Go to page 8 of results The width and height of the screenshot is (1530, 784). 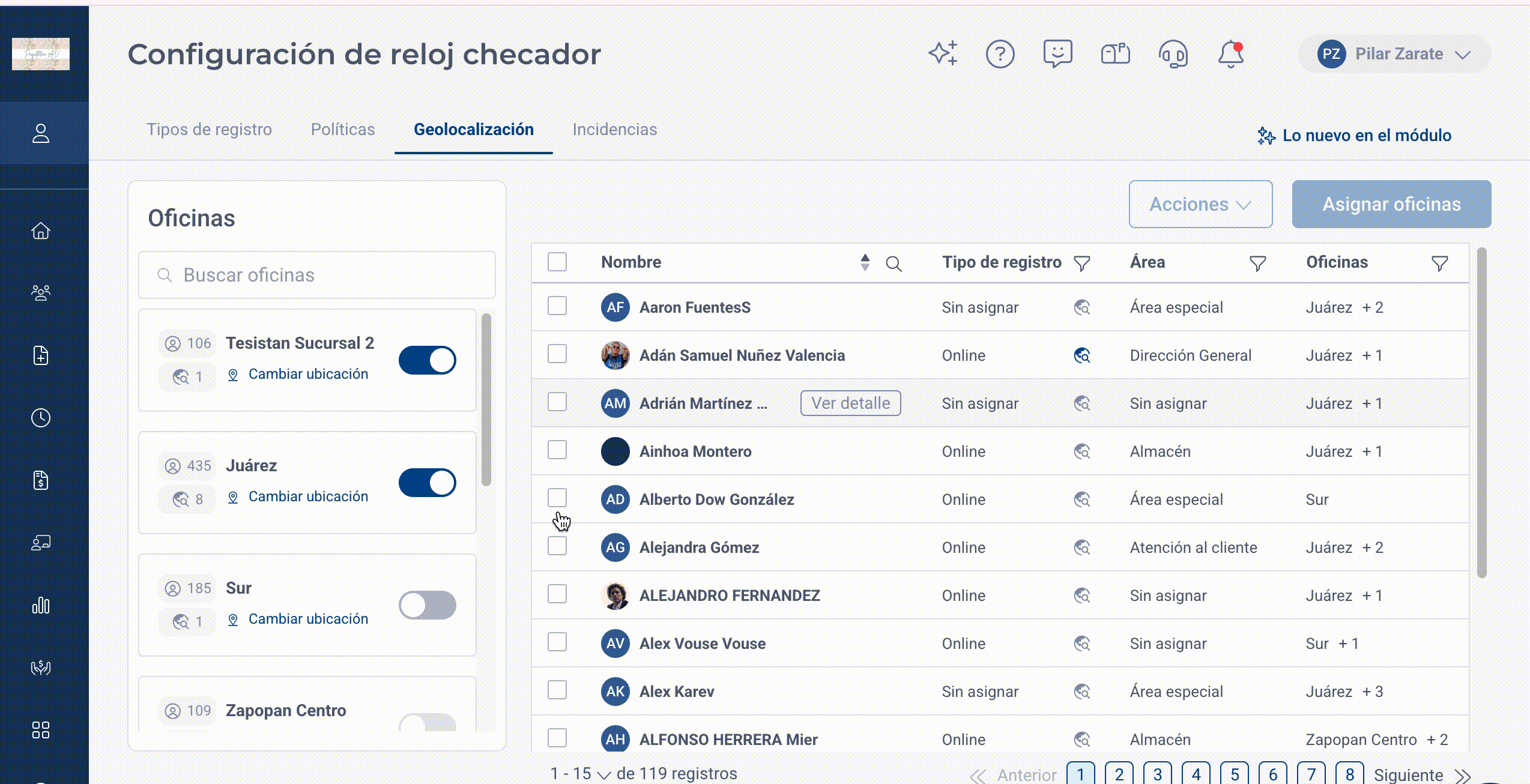pyautogui.click(x=1350, y=774)
